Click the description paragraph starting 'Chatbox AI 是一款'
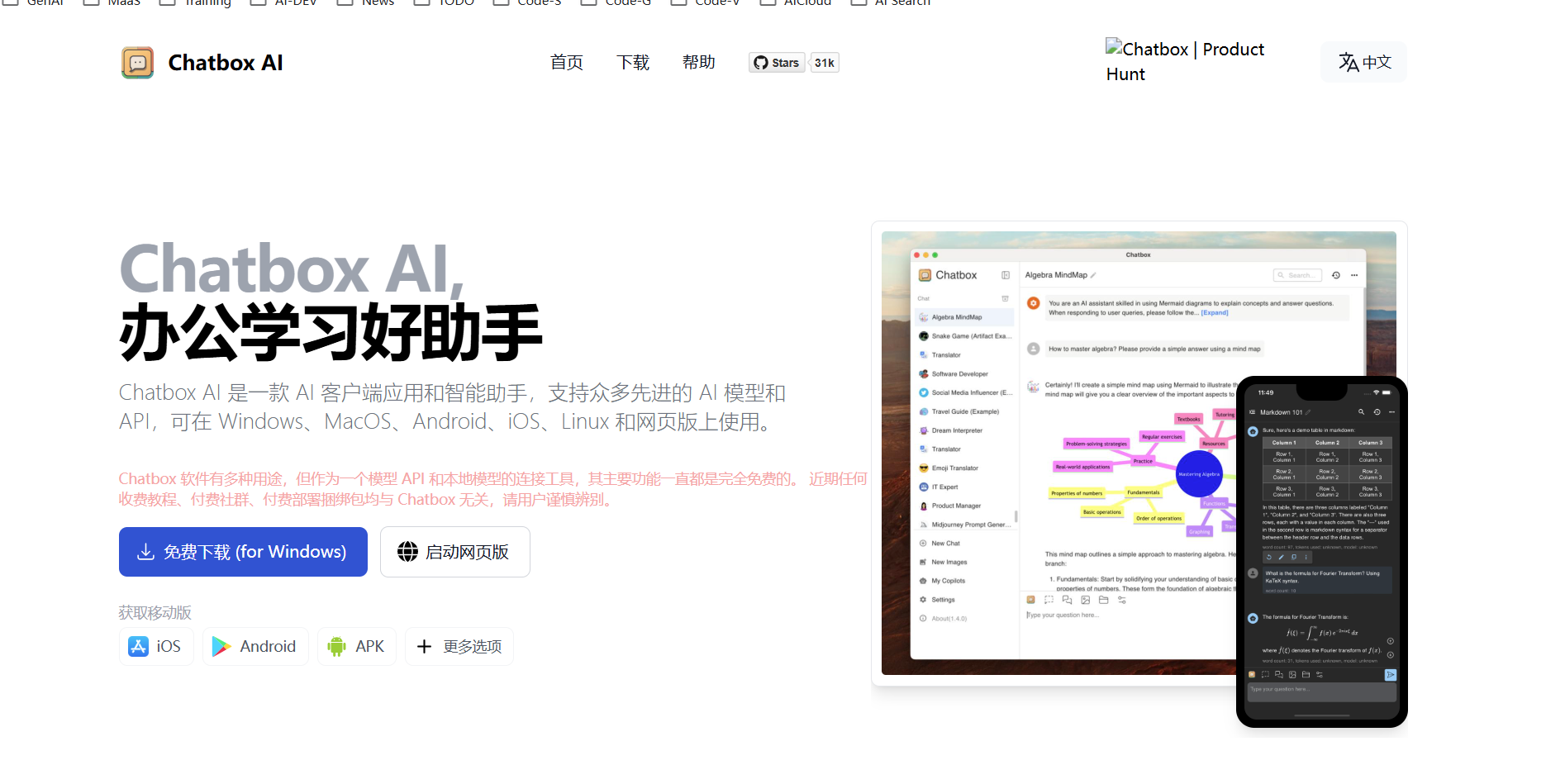Screen dimensions: 1546x784 [452, 406]
